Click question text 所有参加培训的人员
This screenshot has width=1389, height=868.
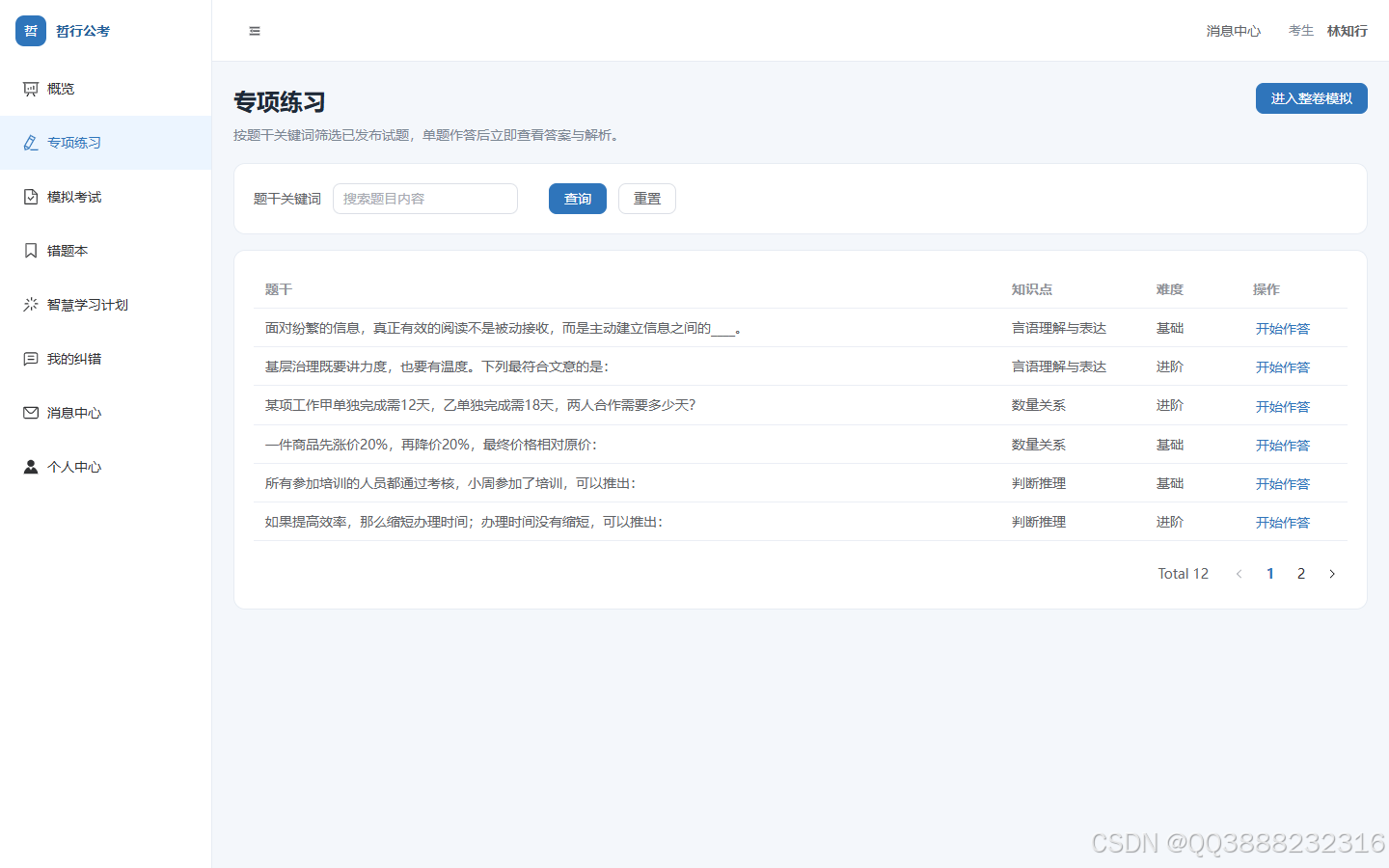[x=450, y=483]
